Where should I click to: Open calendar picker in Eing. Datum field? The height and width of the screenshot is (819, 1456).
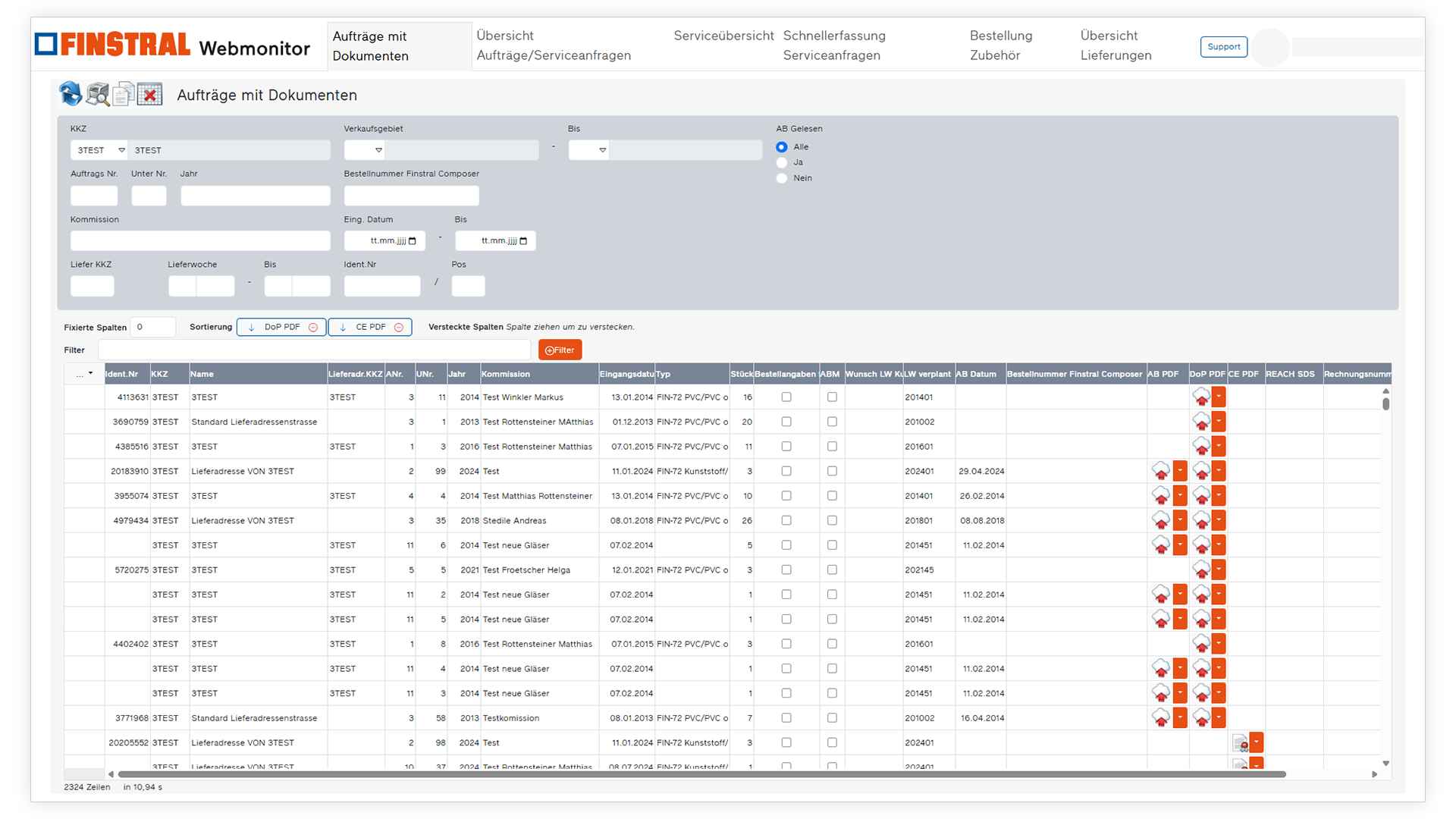pos(413,240)
